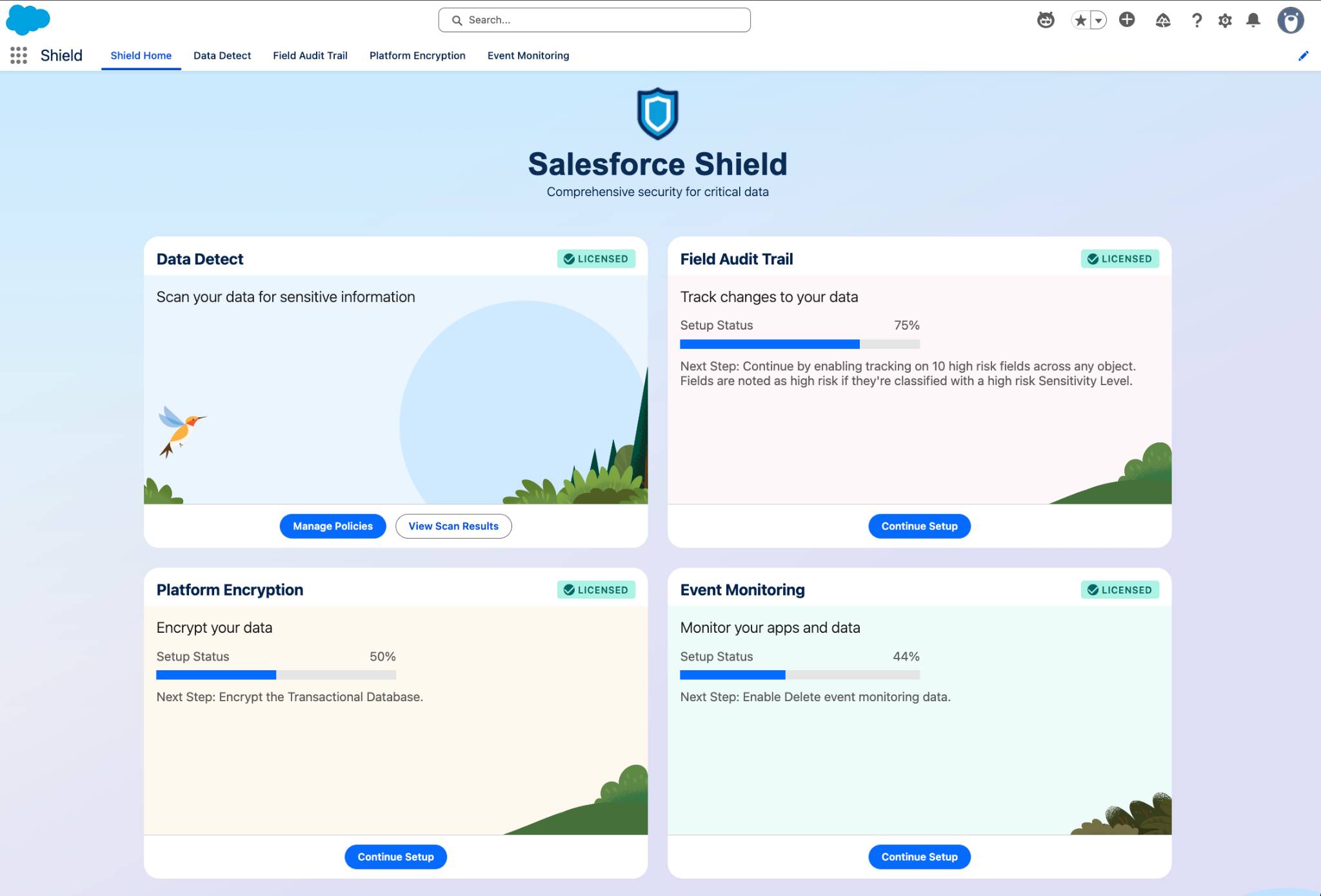Screen dimensions: 1321x896
Task: Click the 44% setup status value
Action: click(906, 656)
